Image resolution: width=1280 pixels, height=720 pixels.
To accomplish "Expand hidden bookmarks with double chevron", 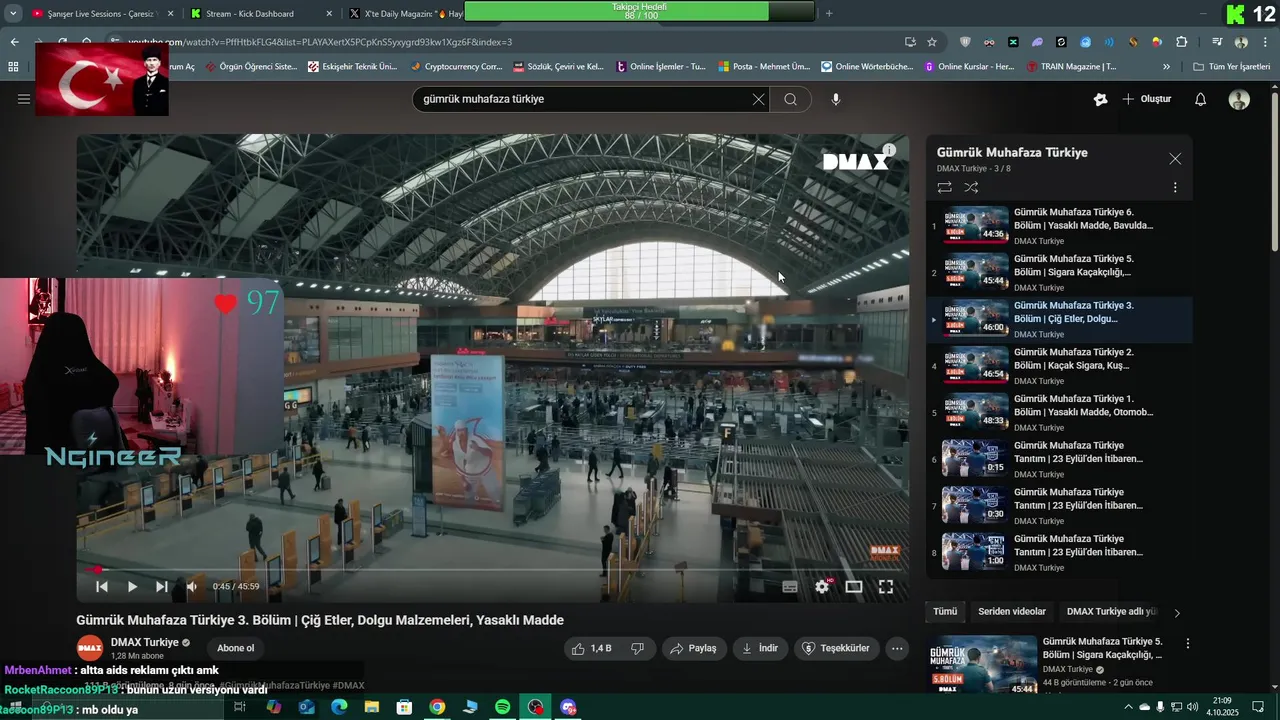I will pos(1166,67).
